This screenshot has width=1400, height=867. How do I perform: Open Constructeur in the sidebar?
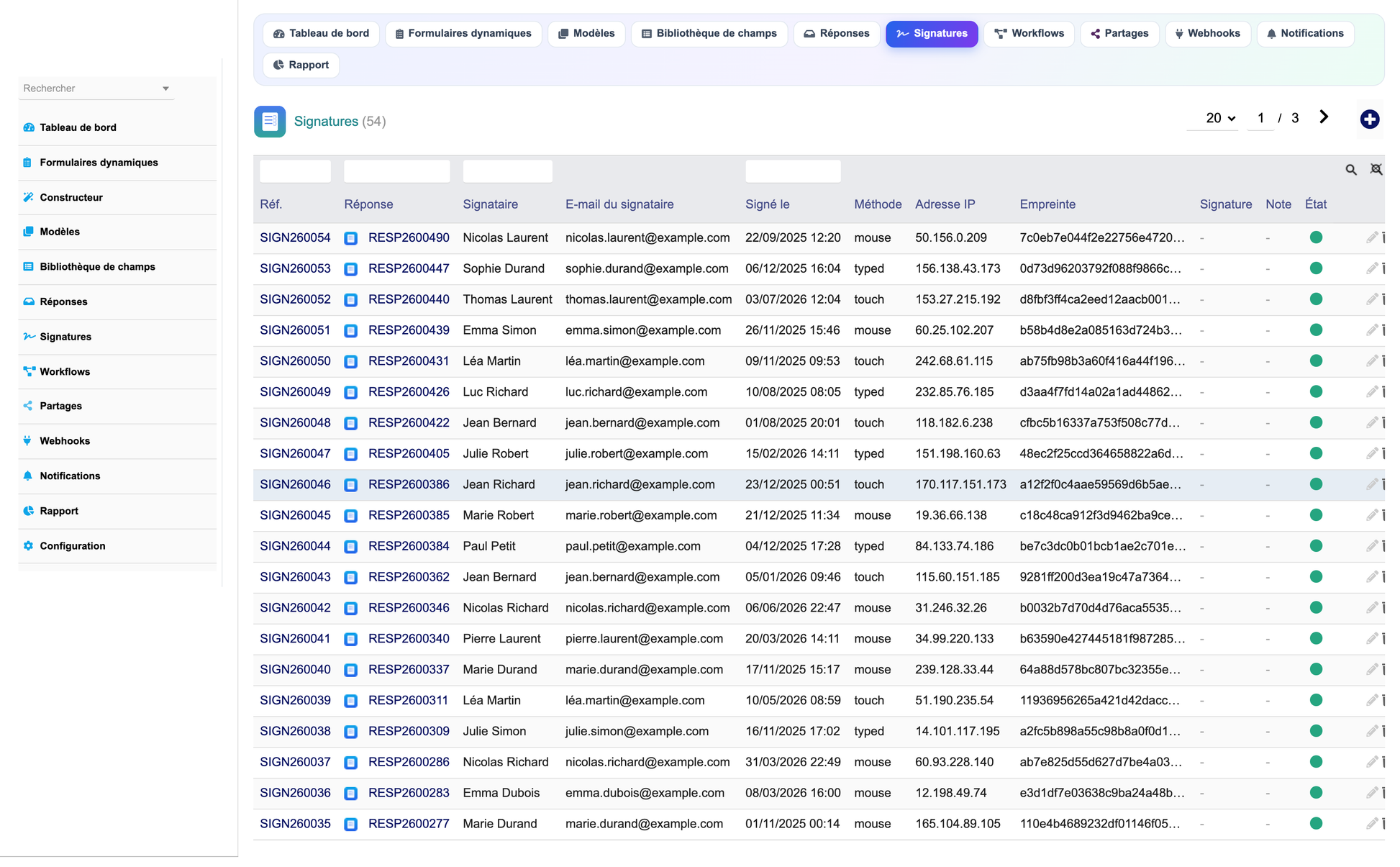click(x=71, y=197)
